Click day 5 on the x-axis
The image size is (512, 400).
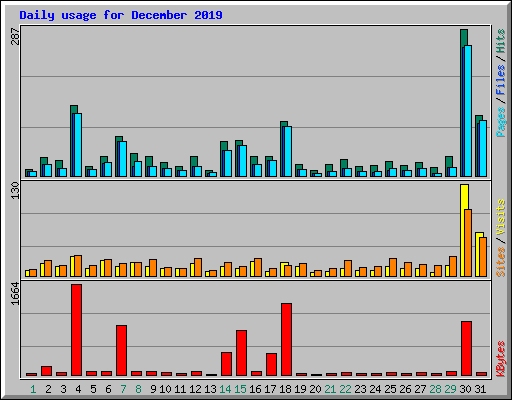point(93,389)
